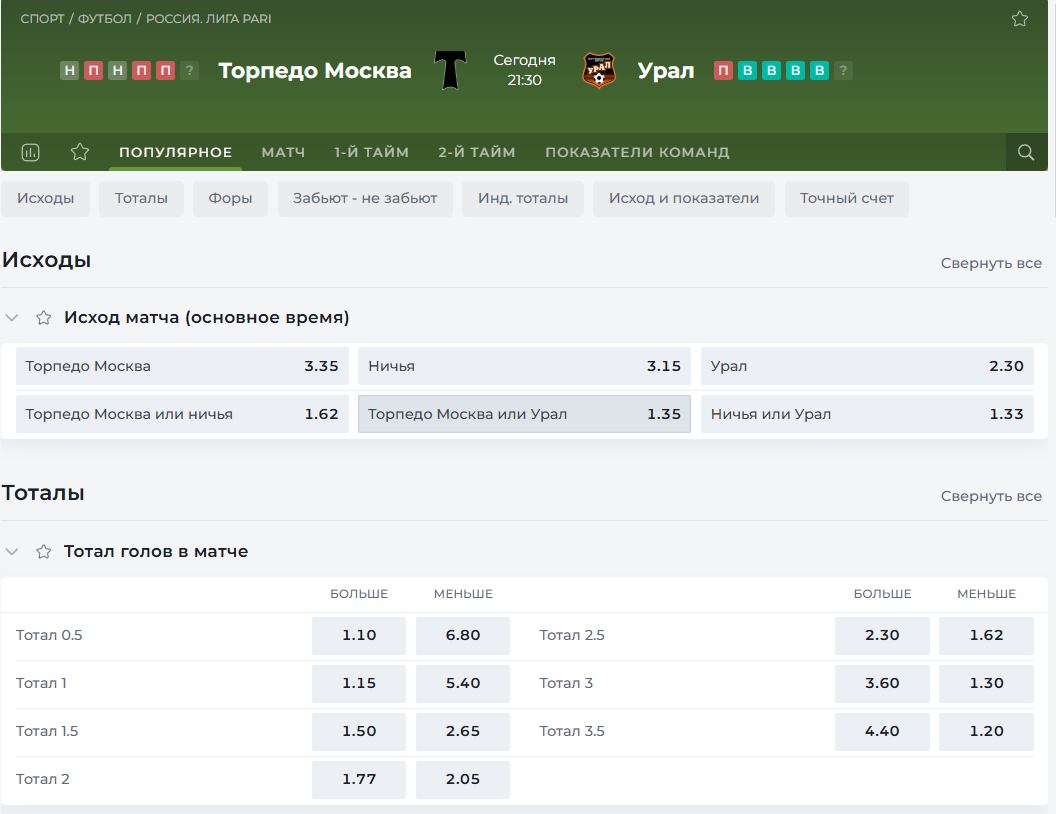Collapse the Исход матча market chevron
This screenshot has height=814, width=1056.
coord(12,318)
